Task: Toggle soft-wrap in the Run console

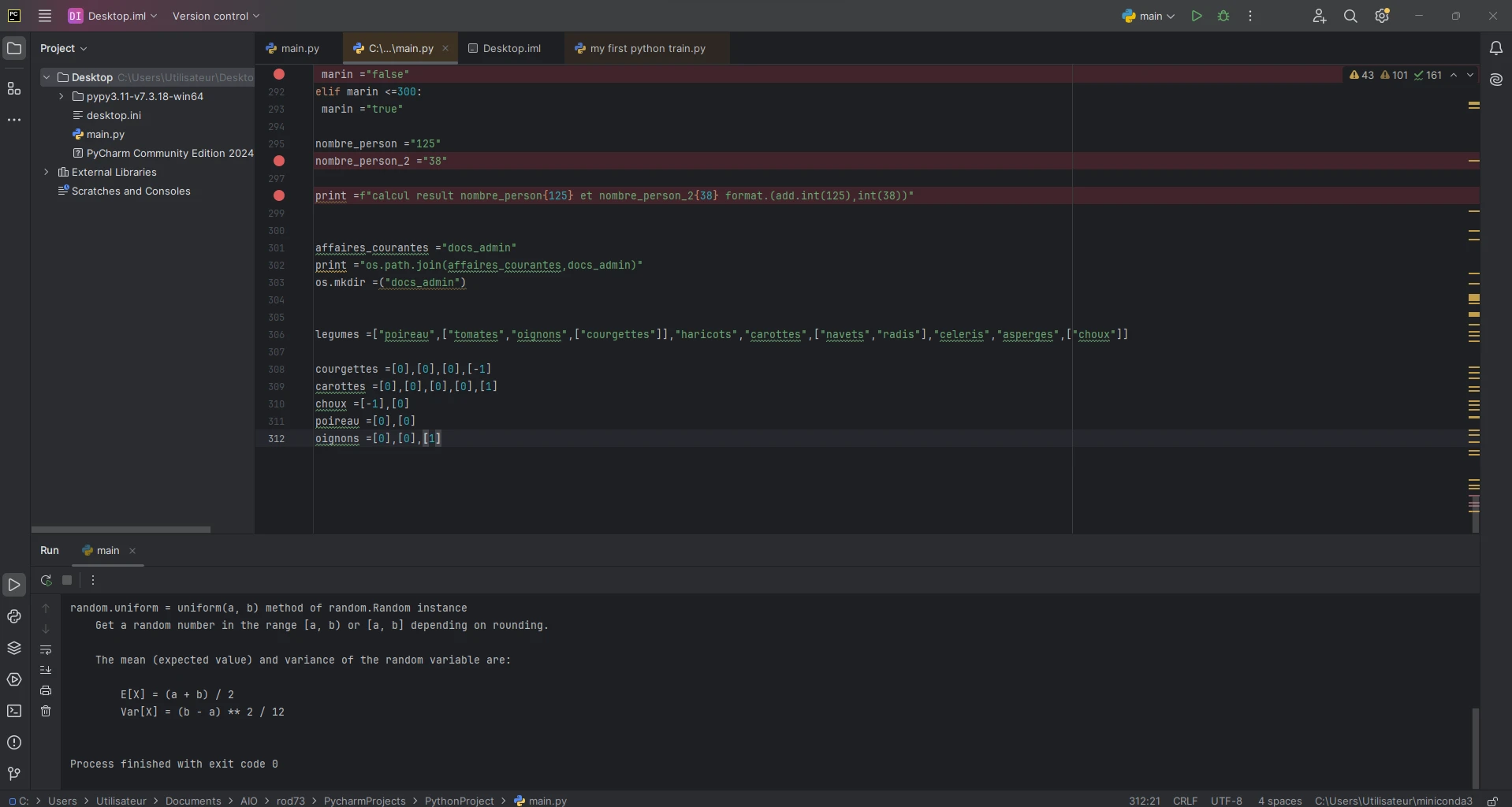Action: [x=46, y=650]
